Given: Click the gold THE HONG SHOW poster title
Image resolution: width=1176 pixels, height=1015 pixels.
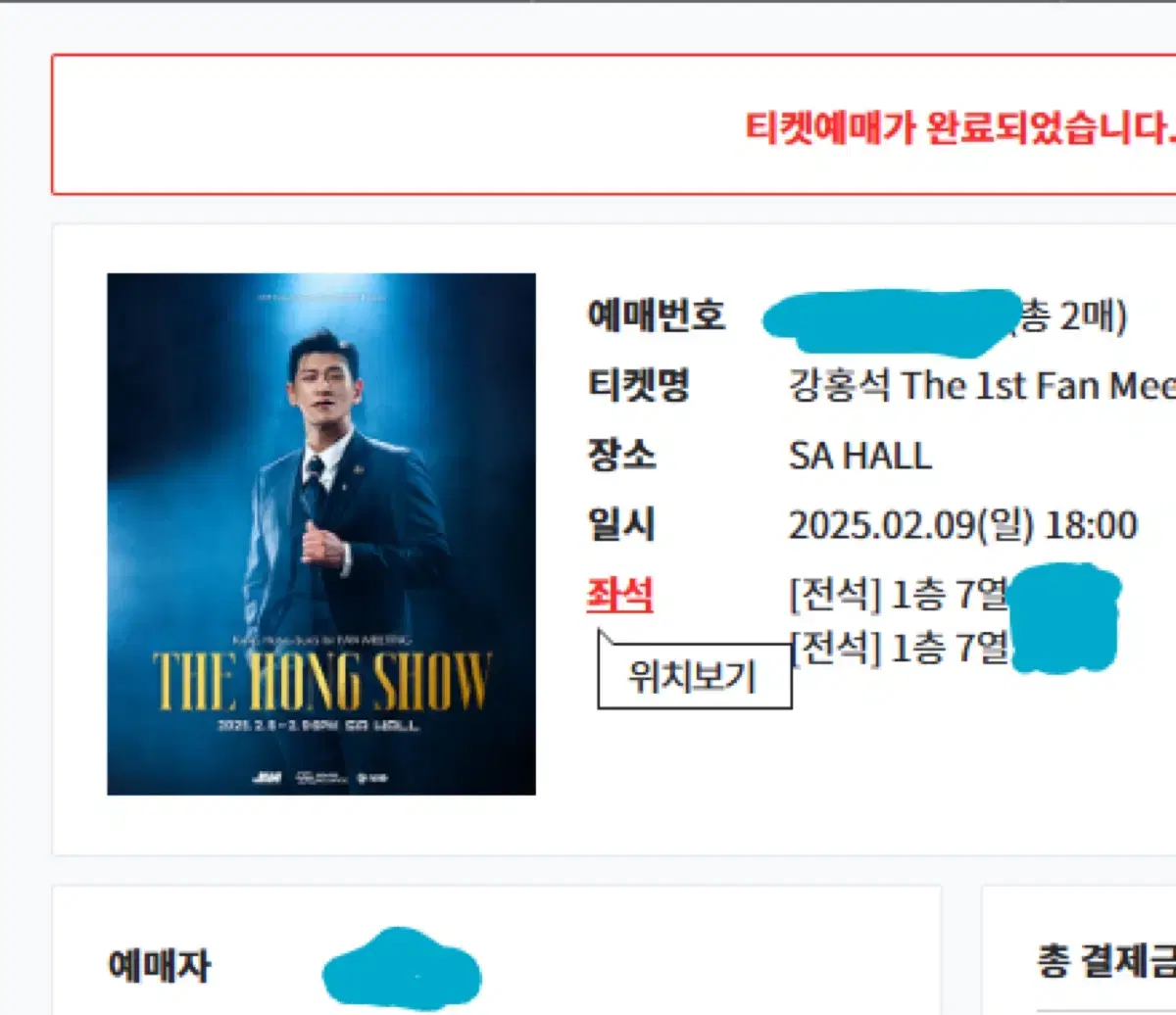Looking at the screenshot, I should (x=321, y=680).
